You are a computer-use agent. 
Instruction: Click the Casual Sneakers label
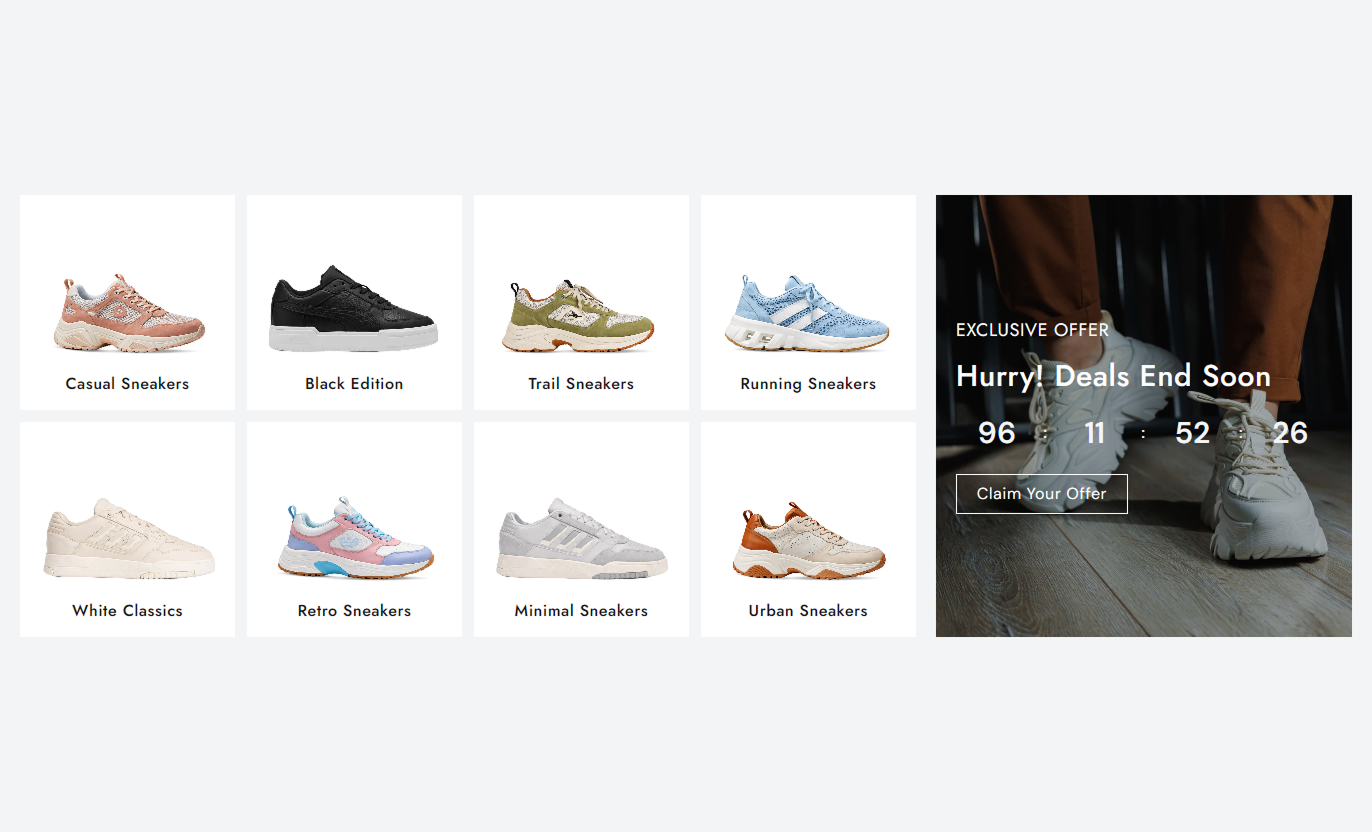click(127, 384)
